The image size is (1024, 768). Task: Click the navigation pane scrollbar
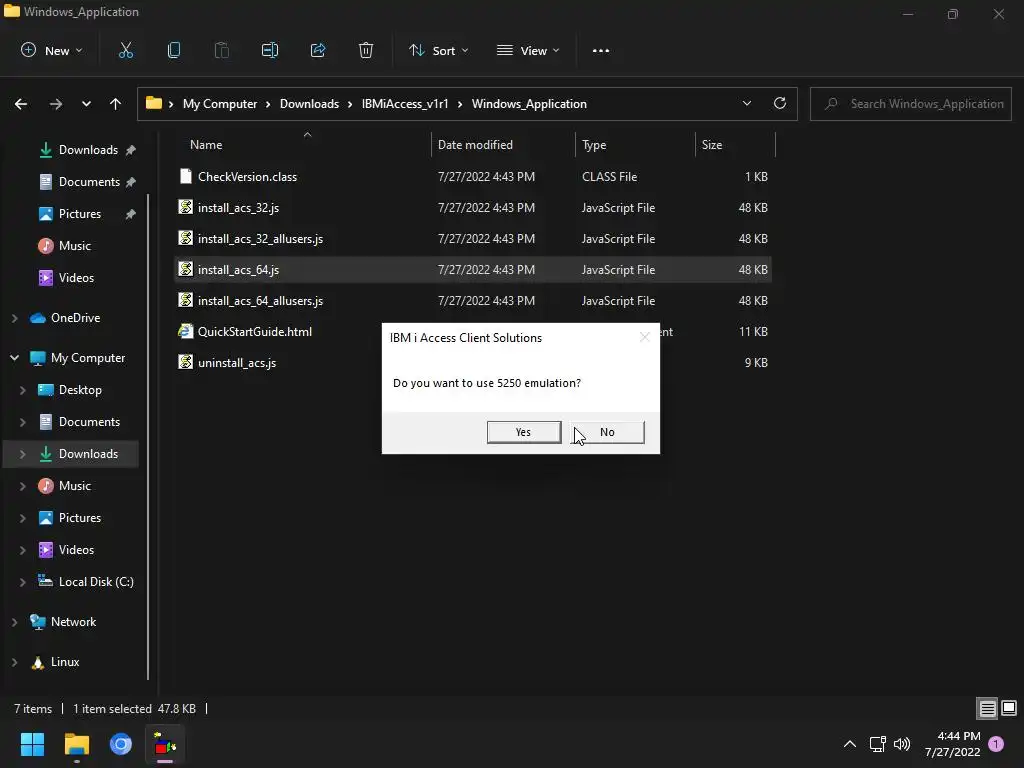click(x=148, y=436)
